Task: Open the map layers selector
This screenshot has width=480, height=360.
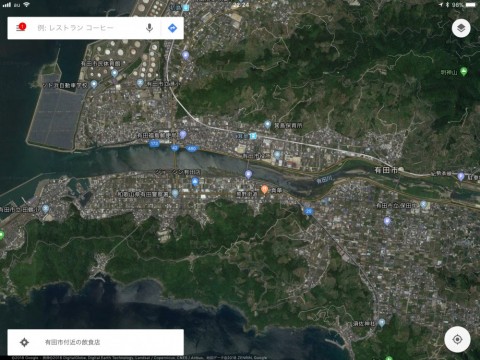Action: (461, 28)
